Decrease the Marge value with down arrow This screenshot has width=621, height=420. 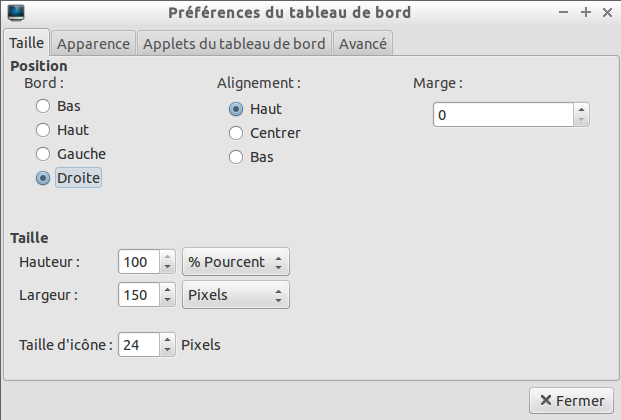coord(581,121)
